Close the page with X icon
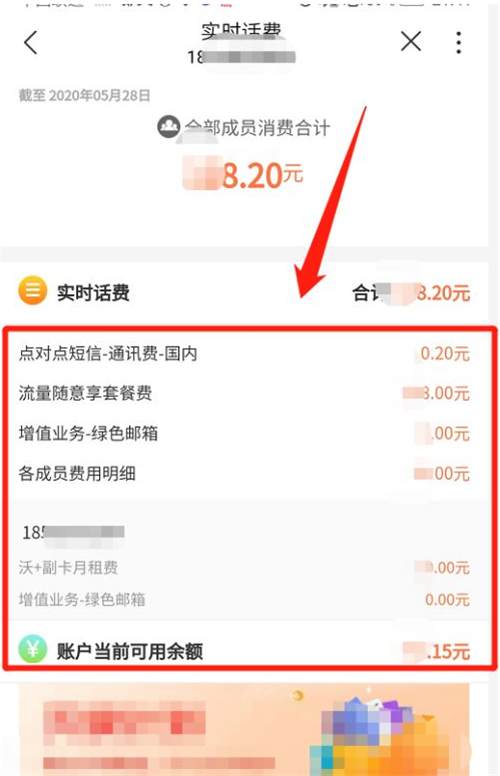 tap(411, 41)
